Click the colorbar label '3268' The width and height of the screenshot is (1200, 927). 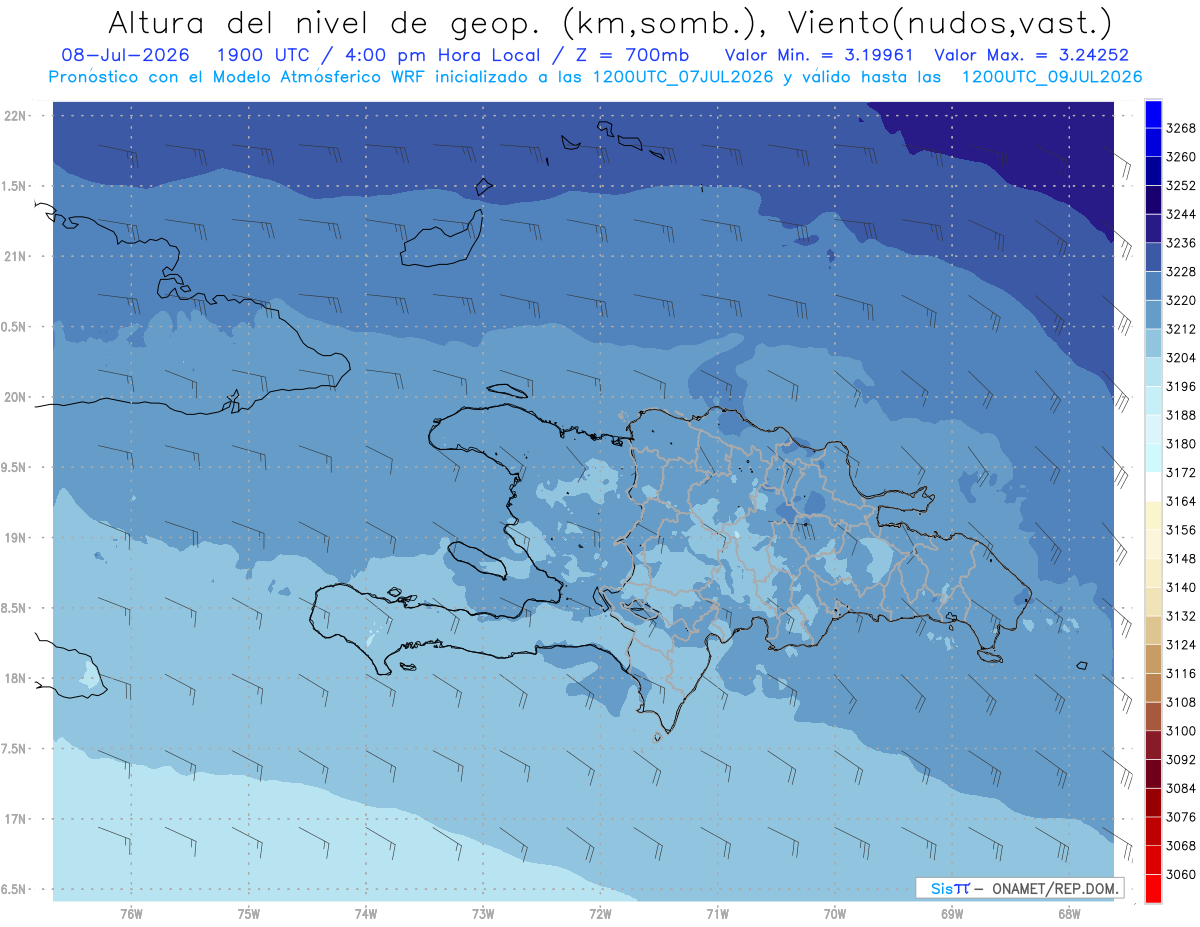tap(1181, 128)
